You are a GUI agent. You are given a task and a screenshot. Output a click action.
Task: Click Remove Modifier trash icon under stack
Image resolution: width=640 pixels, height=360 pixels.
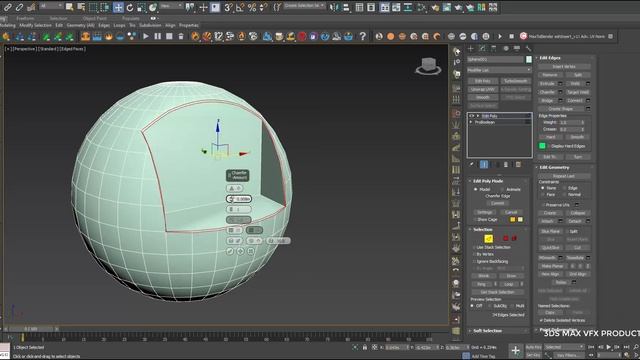[x=506, y=164]
